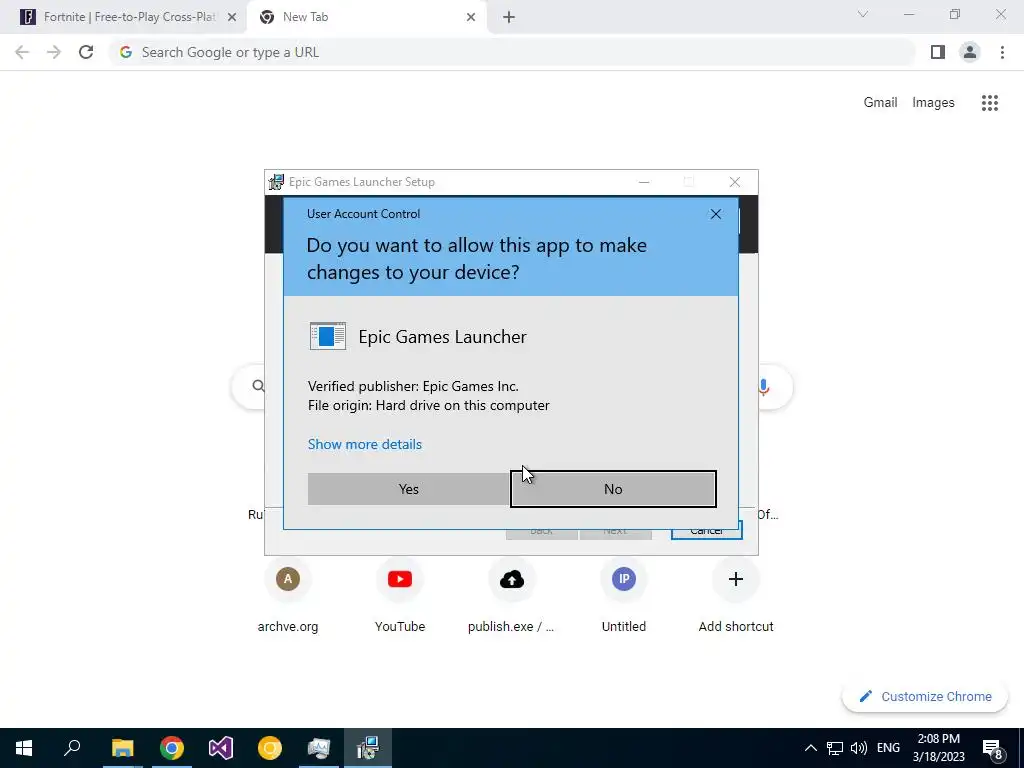The image size is (1024, 768).
Task: Click the Epic Games Launcher app icon
Action: 328,336
